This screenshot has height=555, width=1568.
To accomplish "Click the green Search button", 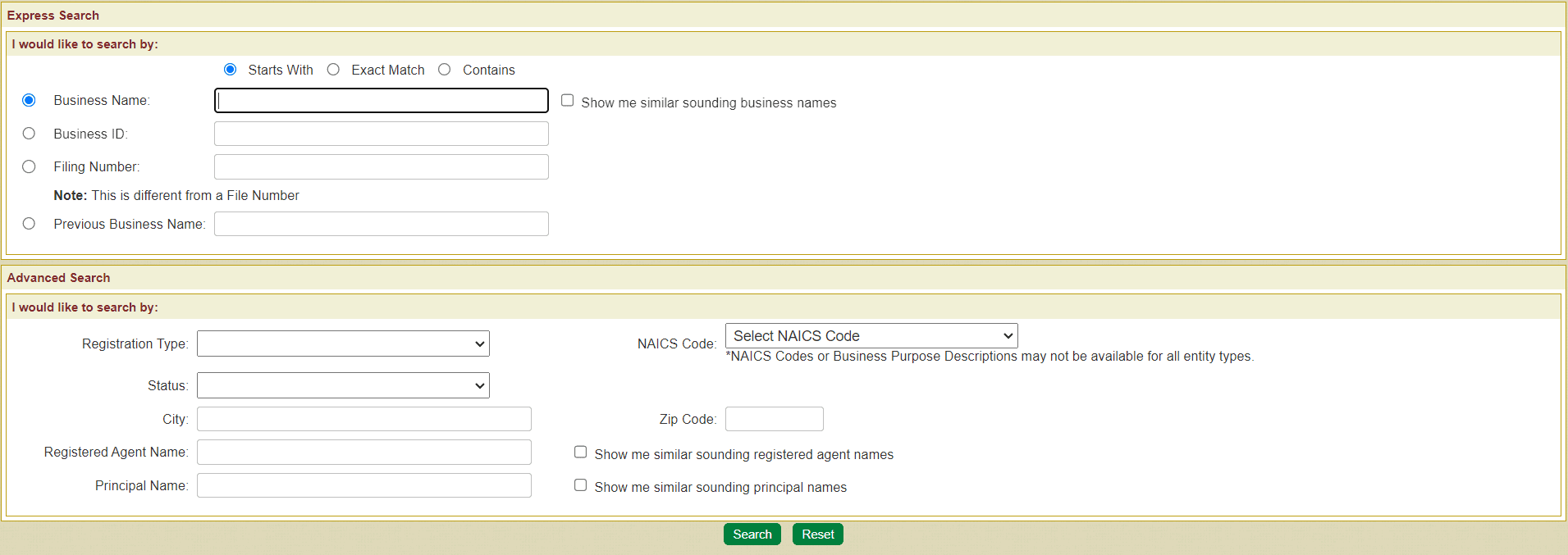I will [x=752, y=535].
